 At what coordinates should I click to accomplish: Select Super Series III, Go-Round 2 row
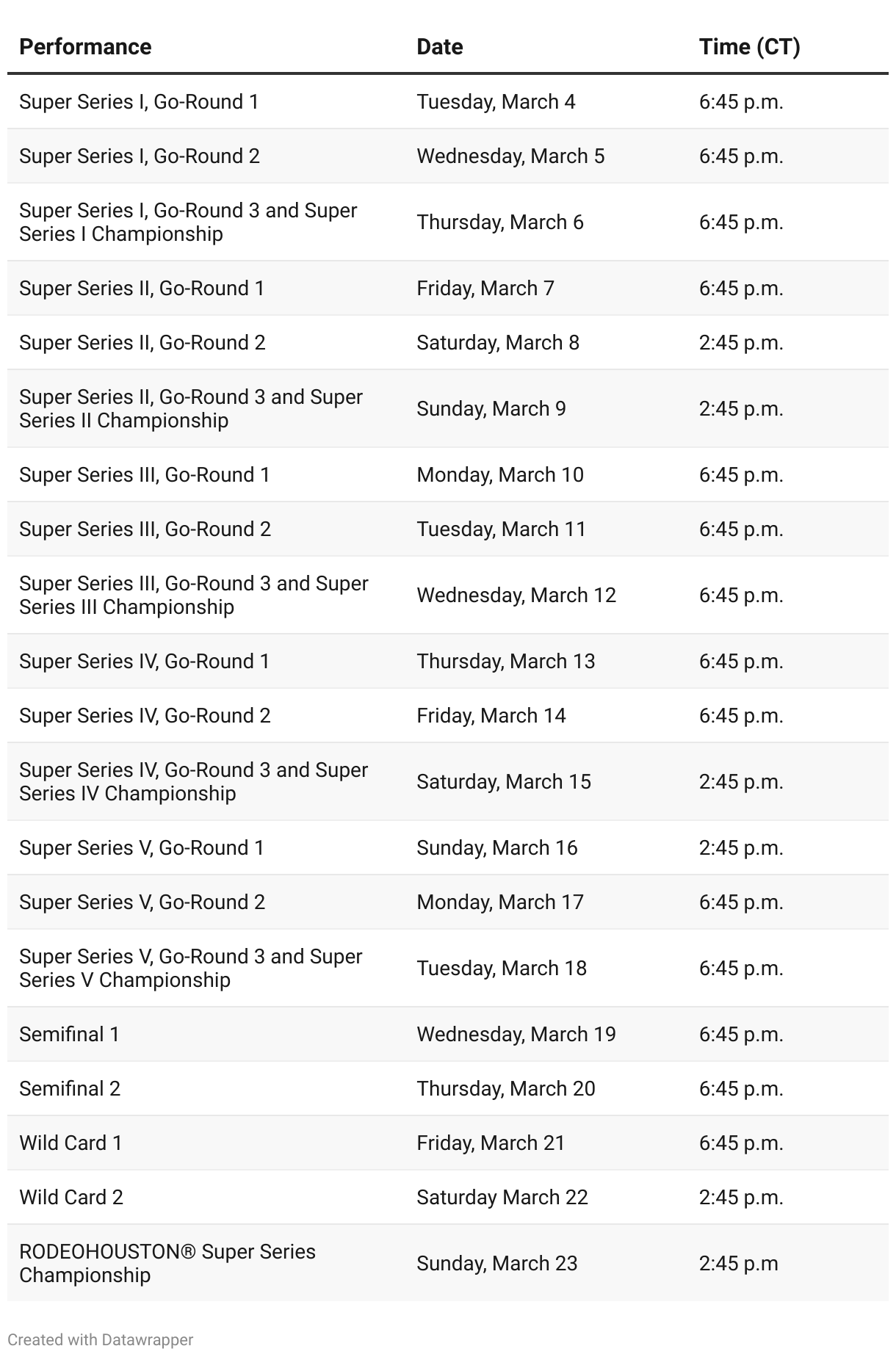point(448,529)
